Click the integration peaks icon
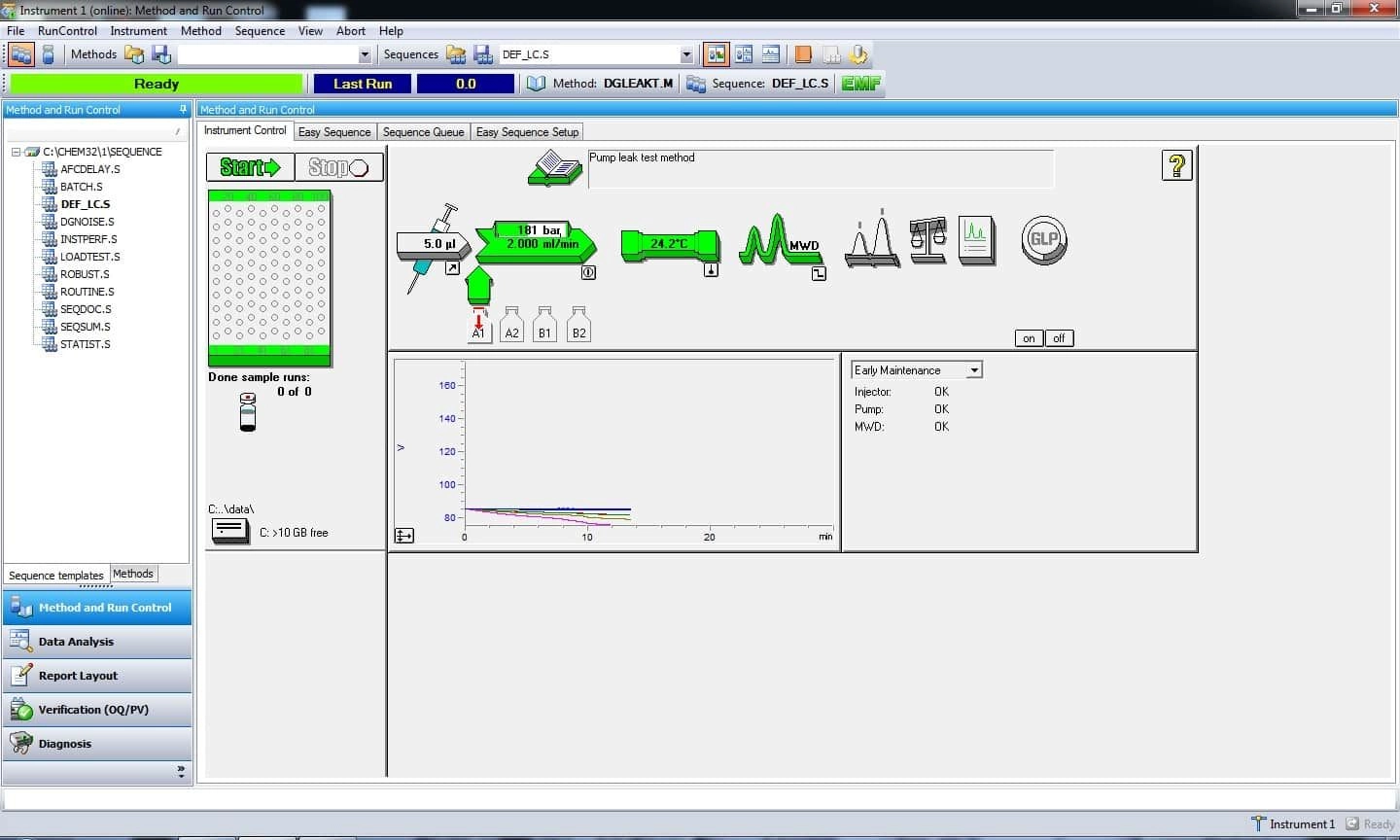 pyautogui.click(x=872, y=240)
